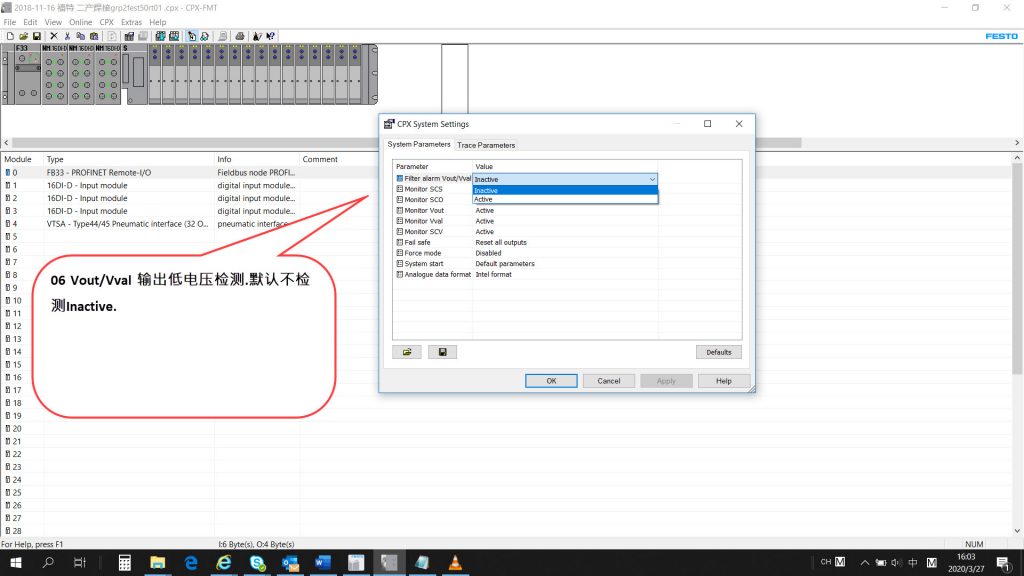Delete the selection with the X toolbar icon
The width and height of the screenshot is (1024, 576).
click(54, 36)
